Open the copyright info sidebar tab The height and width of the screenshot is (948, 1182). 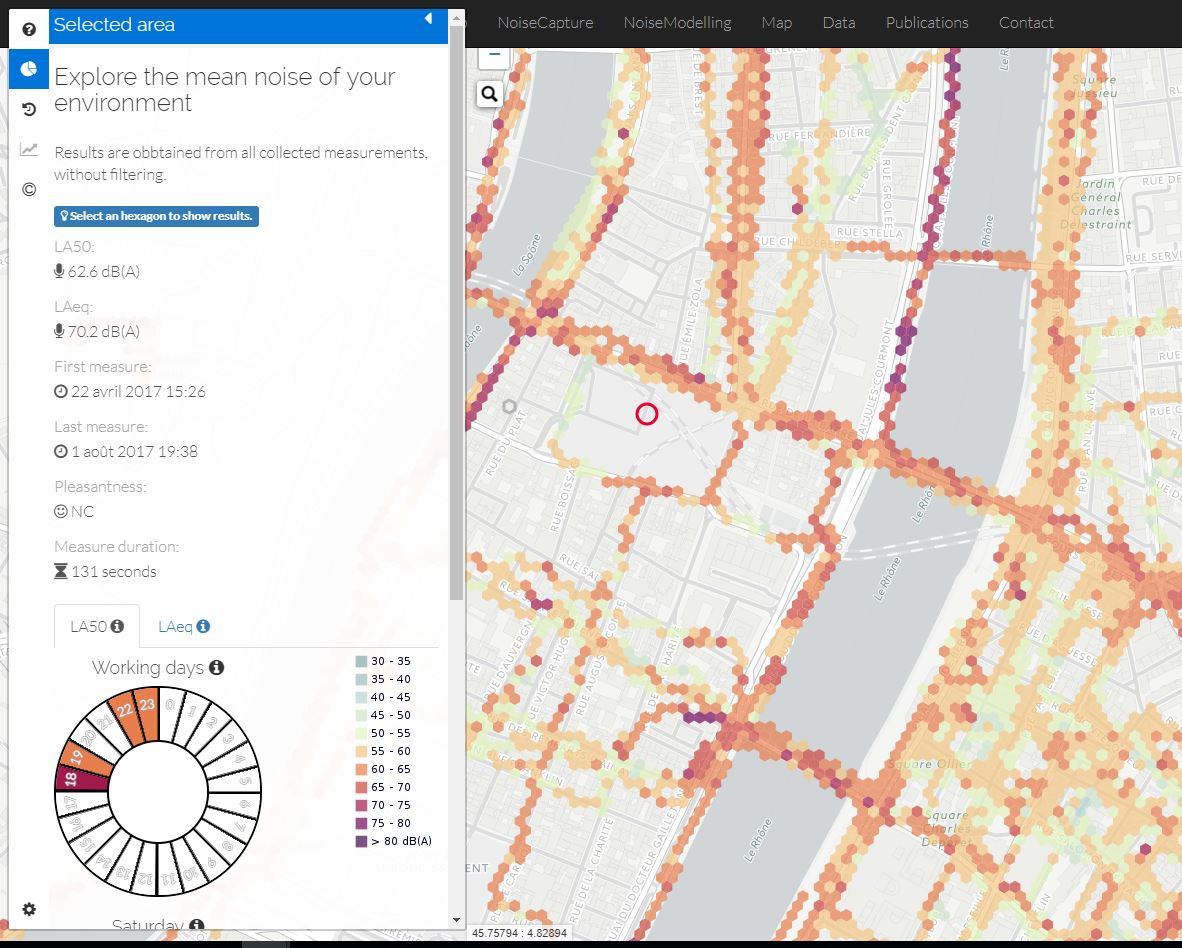click(29, 189)
